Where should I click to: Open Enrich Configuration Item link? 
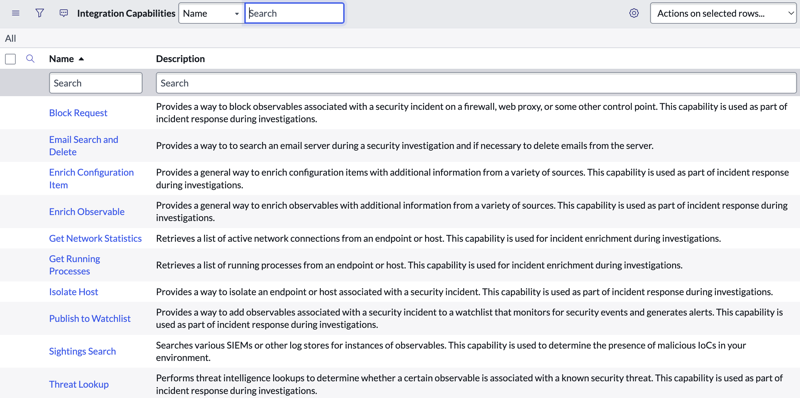pyautogui.click(x=91, y=179)
